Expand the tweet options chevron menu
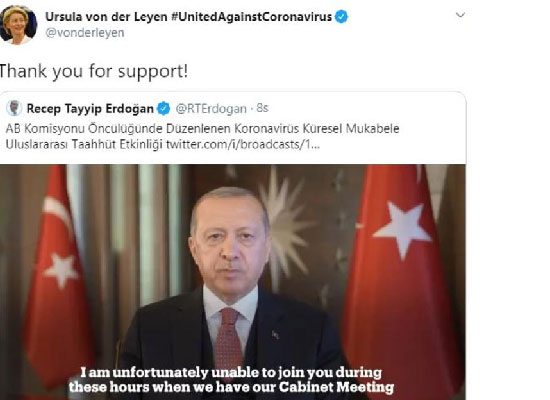This screenshot has width=550, height=400. click(460, 15)
